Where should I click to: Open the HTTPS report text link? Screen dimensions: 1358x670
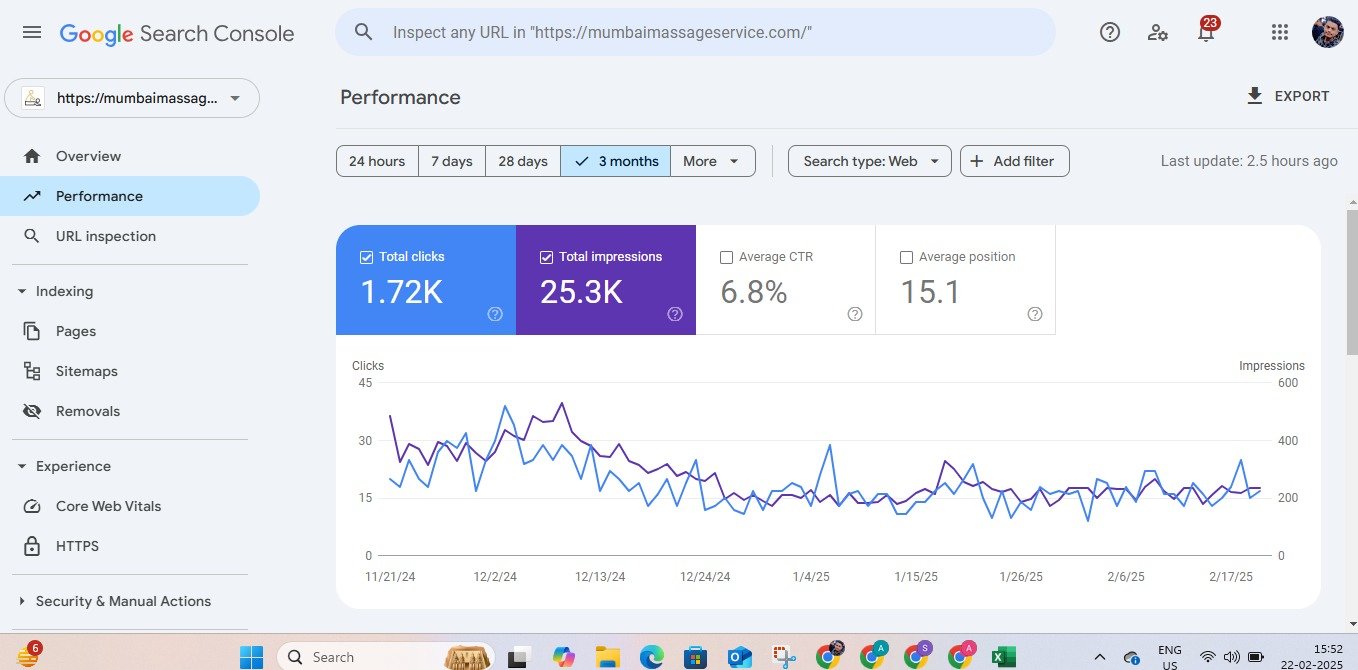pos(77,546)
